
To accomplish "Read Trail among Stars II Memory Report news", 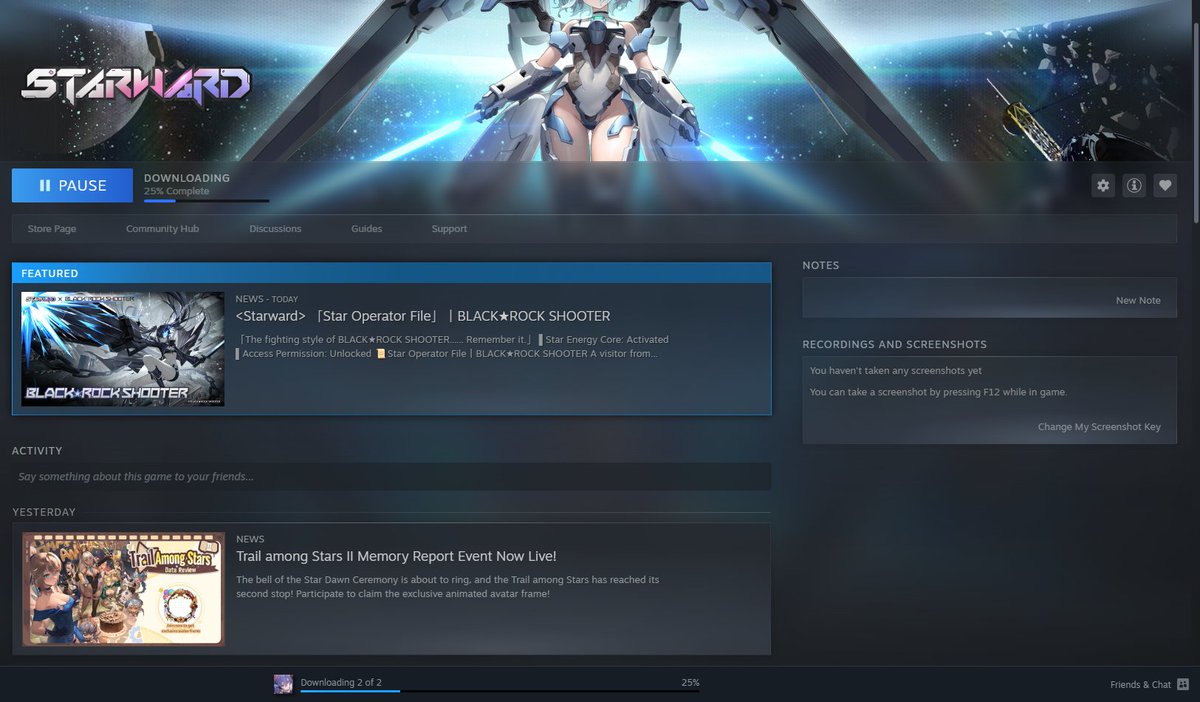I will 396,556.
